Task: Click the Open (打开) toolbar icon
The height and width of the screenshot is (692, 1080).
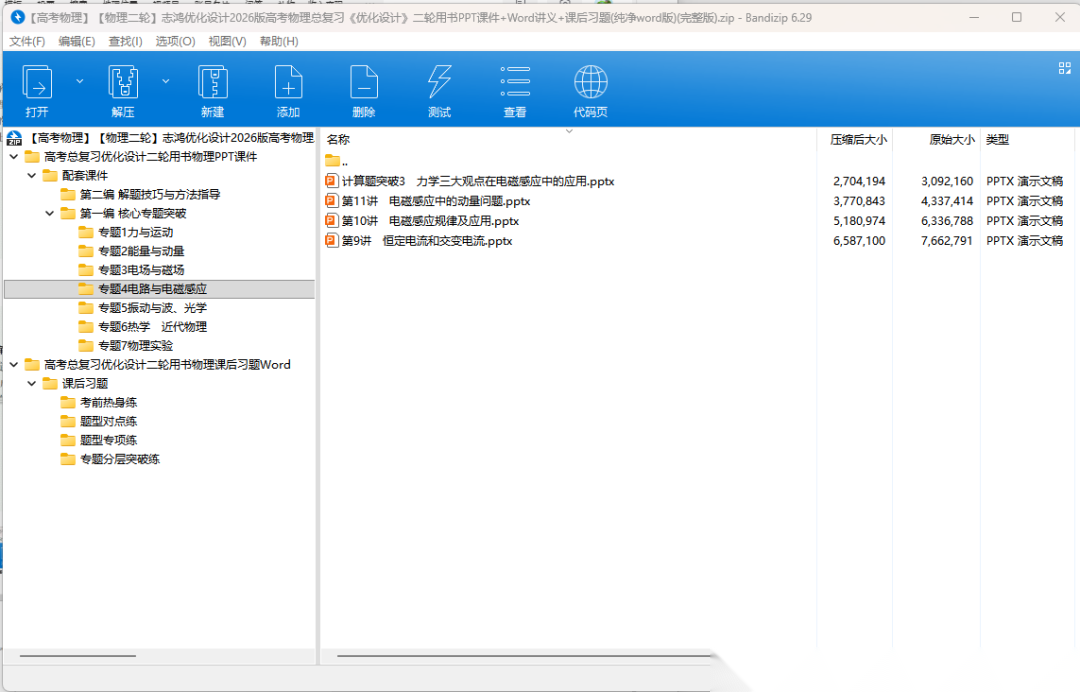Action: point(37,83)
